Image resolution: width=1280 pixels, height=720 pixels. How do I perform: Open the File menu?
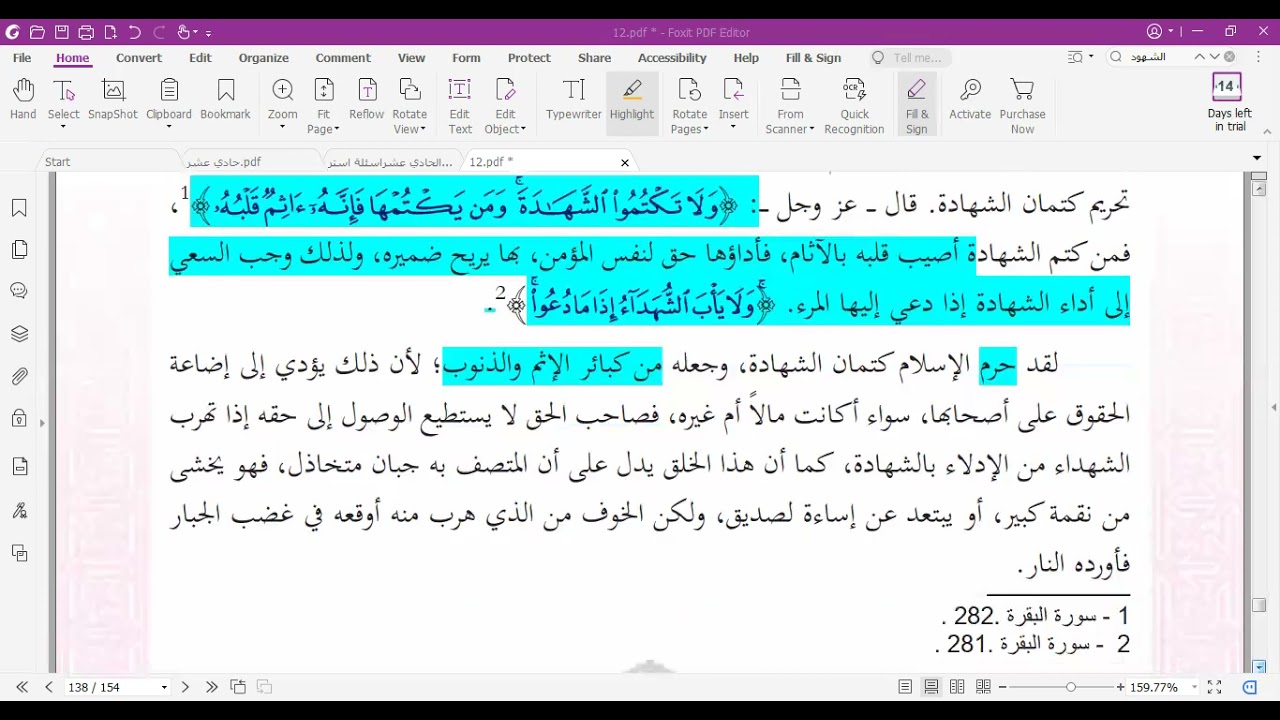(x=22, y=58)
